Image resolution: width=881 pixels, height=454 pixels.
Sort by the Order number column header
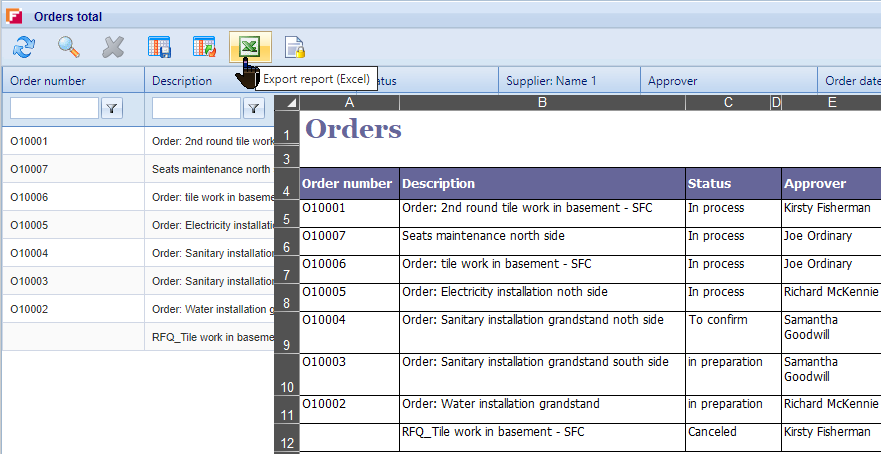click(x=48, y=81)
